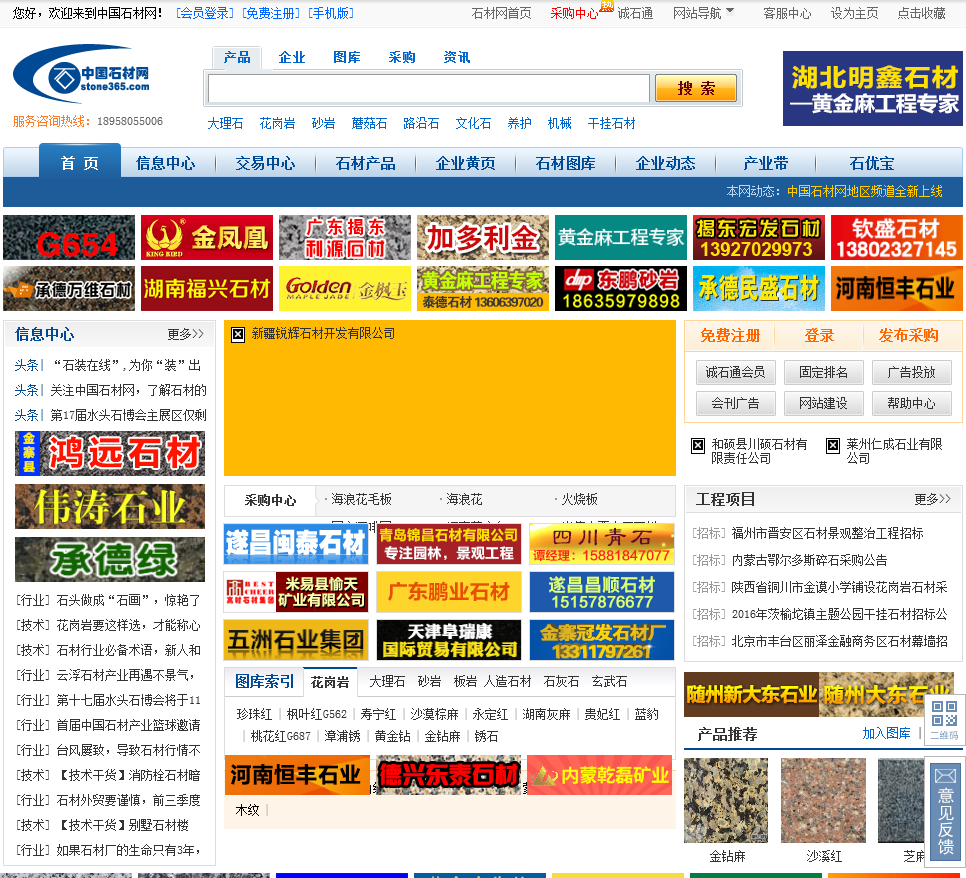Click the 大理石 quick search keyword
This screenshot has width=966, height=878.
(225, 123)
